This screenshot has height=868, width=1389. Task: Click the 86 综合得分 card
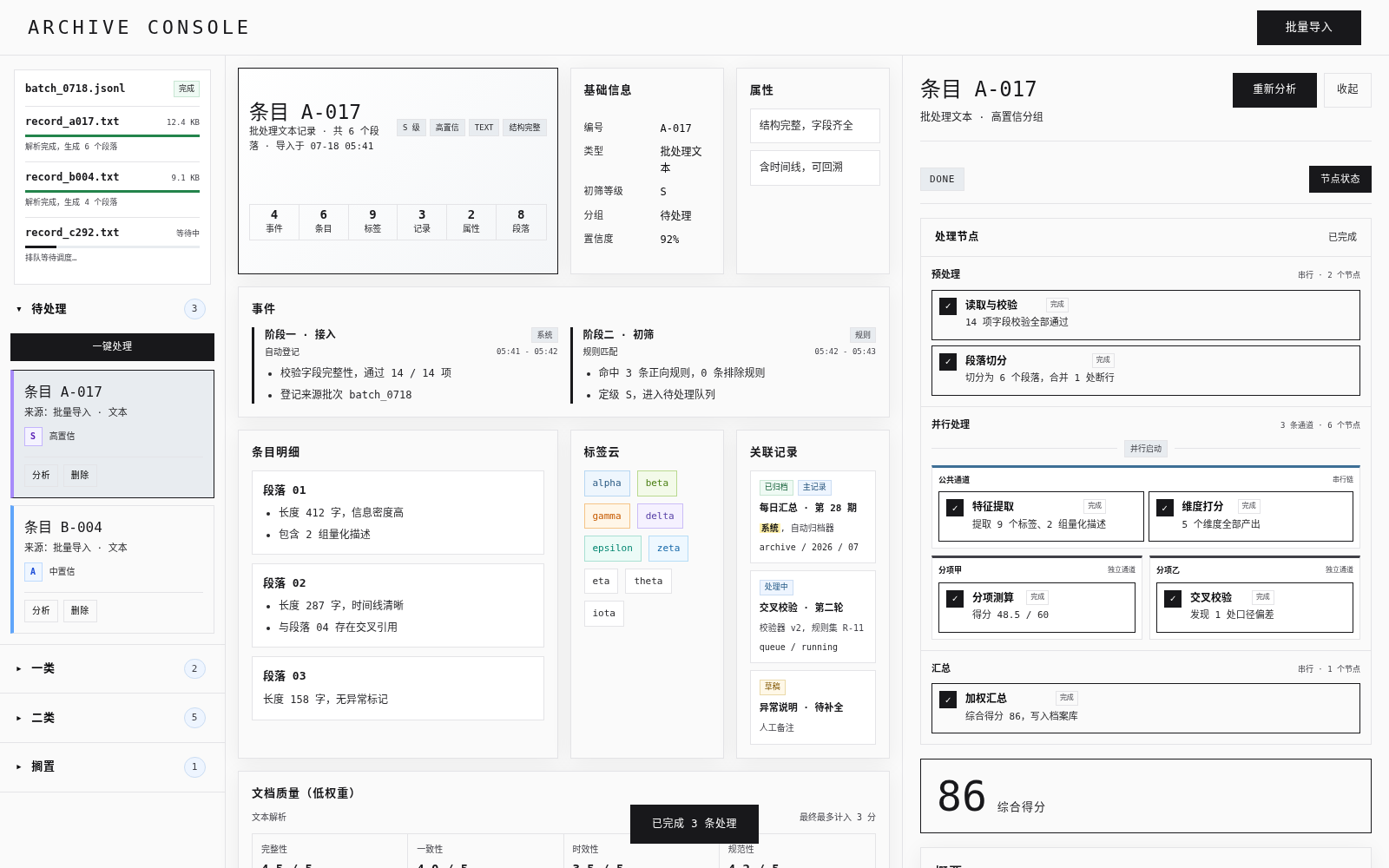1146,796
